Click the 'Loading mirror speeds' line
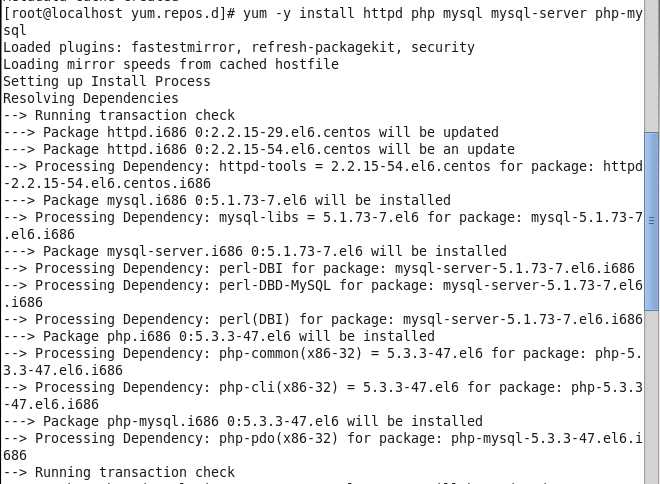The image size is (660, 484). (x=170, y=64)
